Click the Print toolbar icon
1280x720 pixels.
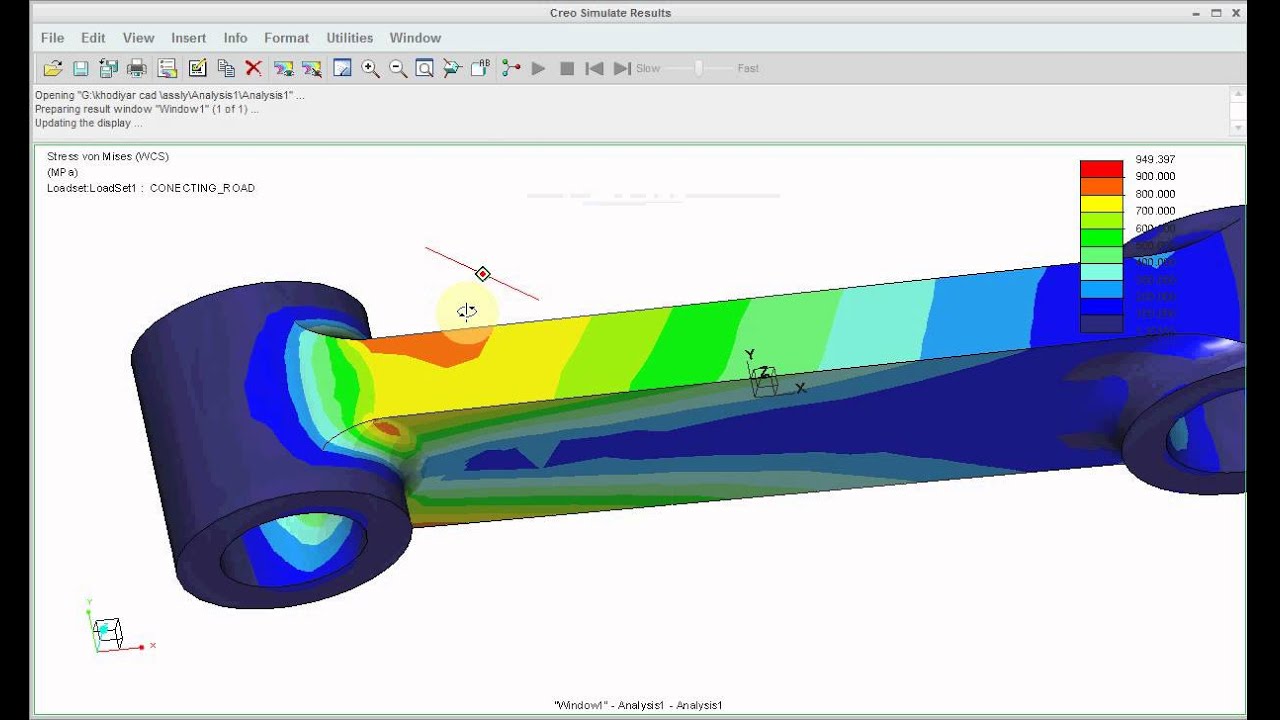(138, 68)
